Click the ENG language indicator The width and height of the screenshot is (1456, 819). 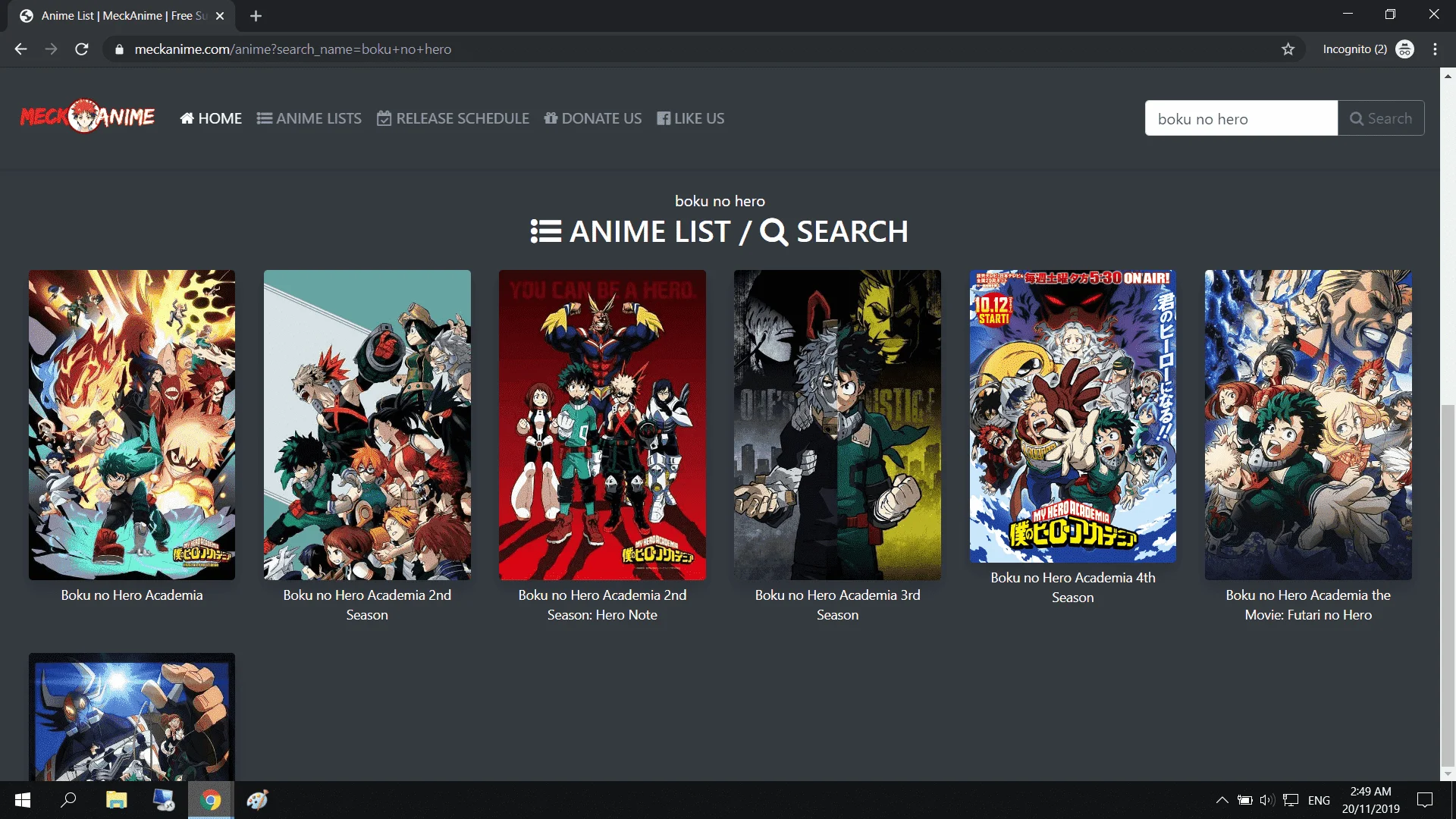(1319, 800)
